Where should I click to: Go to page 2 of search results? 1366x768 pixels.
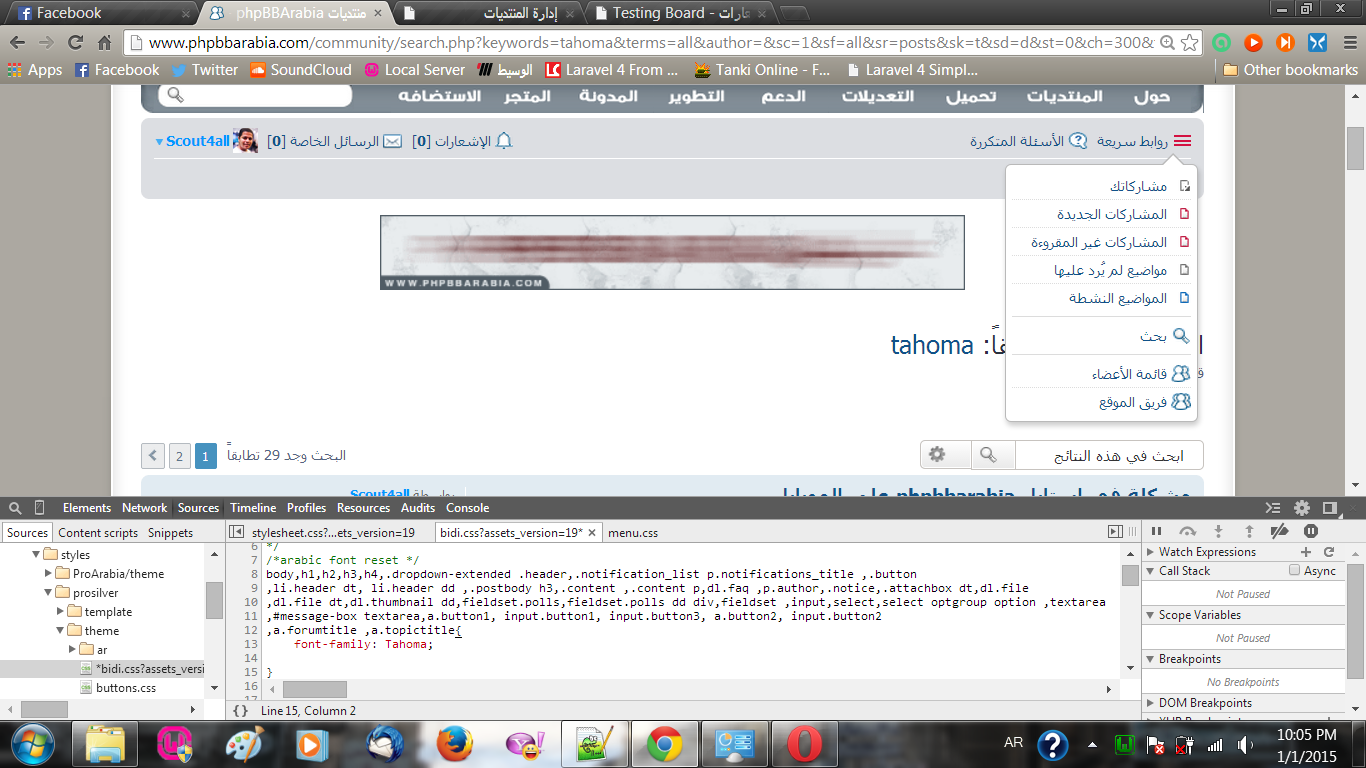(x=179, y=456)
